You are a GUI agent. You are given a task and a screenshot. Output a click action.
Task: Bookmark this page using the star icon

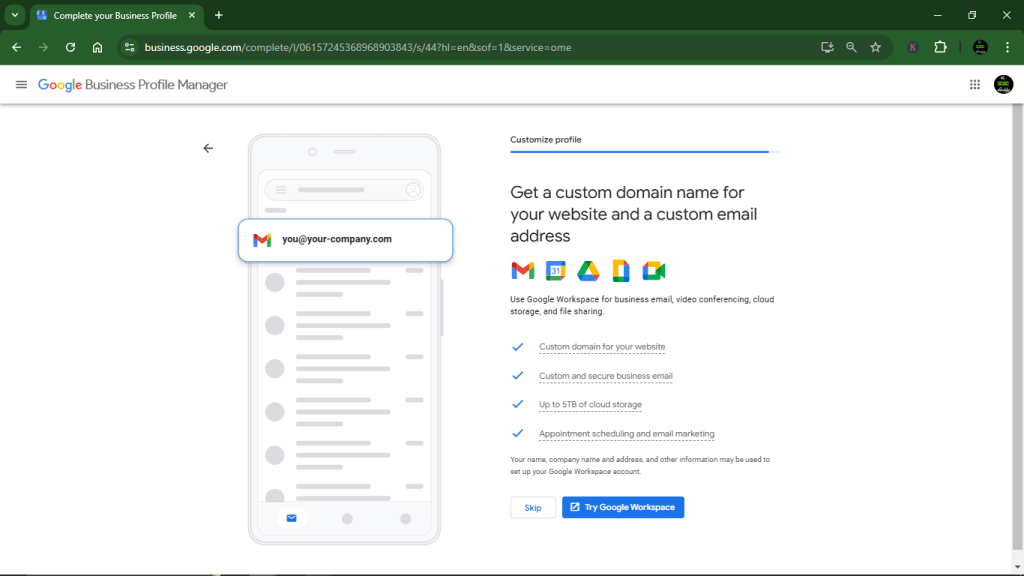(875, 46)
